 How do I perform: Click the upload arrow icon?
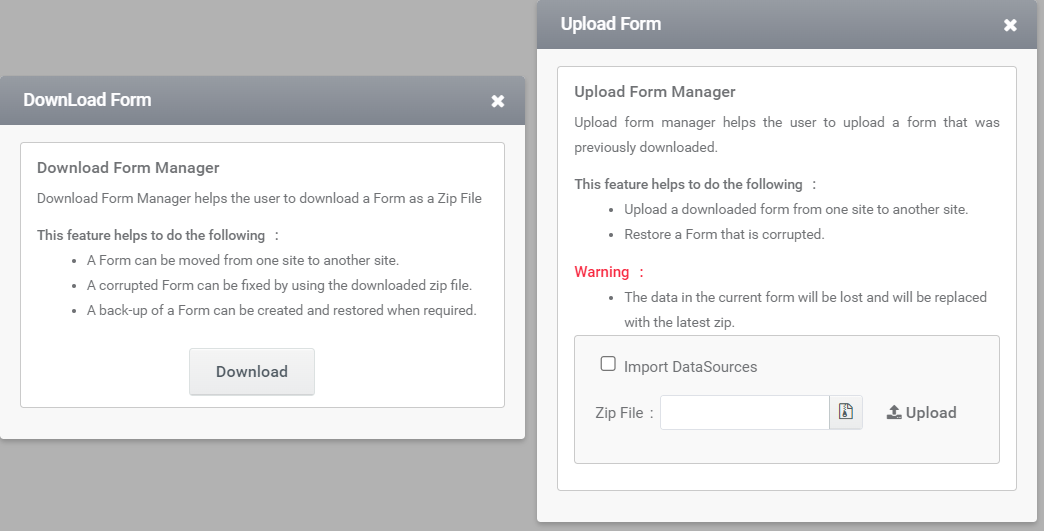[x=894, y=413]
